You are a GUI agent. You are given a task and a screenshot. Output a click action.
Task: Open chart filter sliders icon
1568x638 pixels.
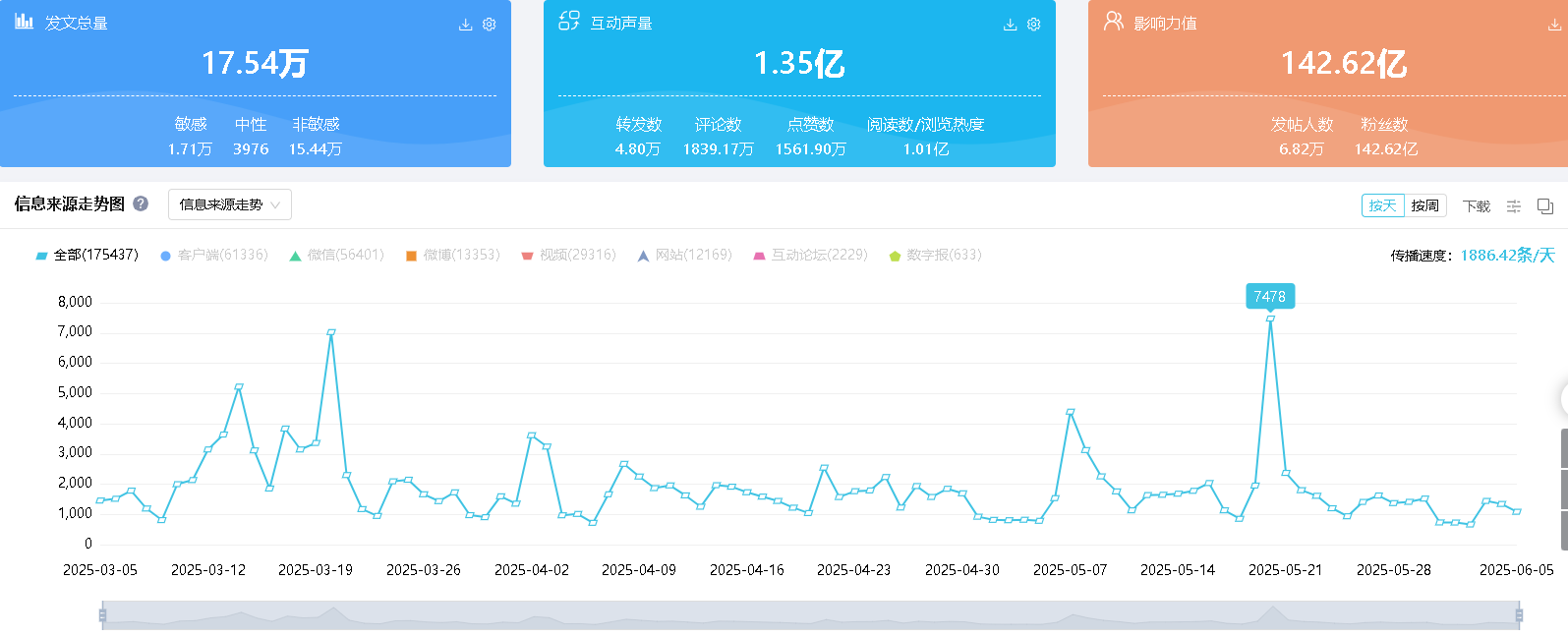tap(1514, 206)
